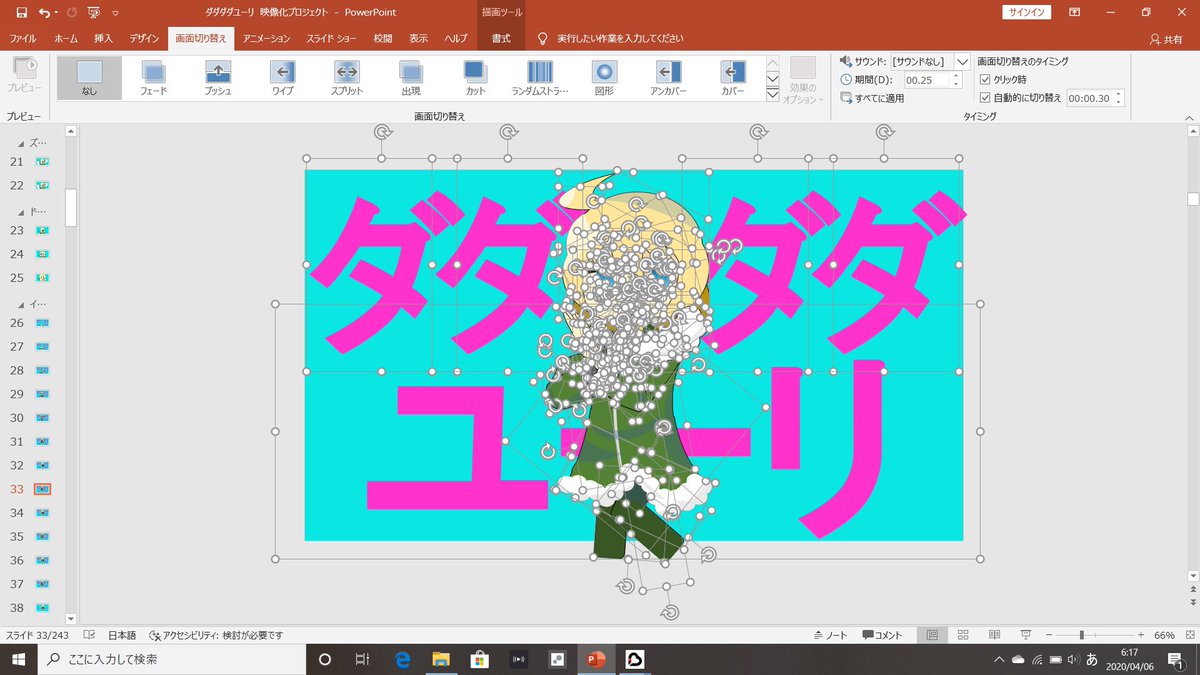Open the undo history dropdown arrow

pyautogui.click(x=56, y=13)
